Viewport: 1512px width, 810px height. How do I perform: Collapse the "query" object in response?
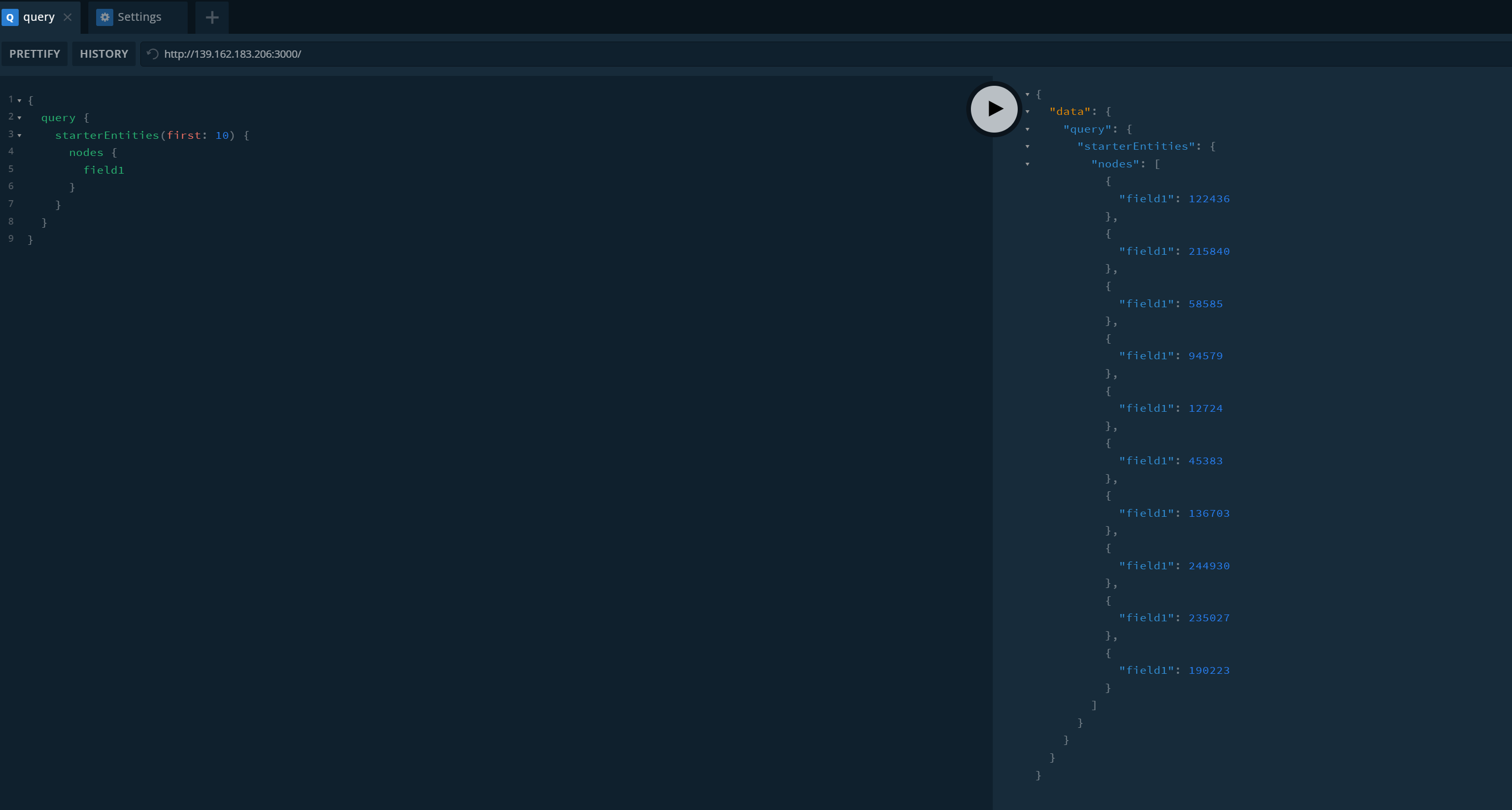pyautogui.click(x=1027, y=129)
